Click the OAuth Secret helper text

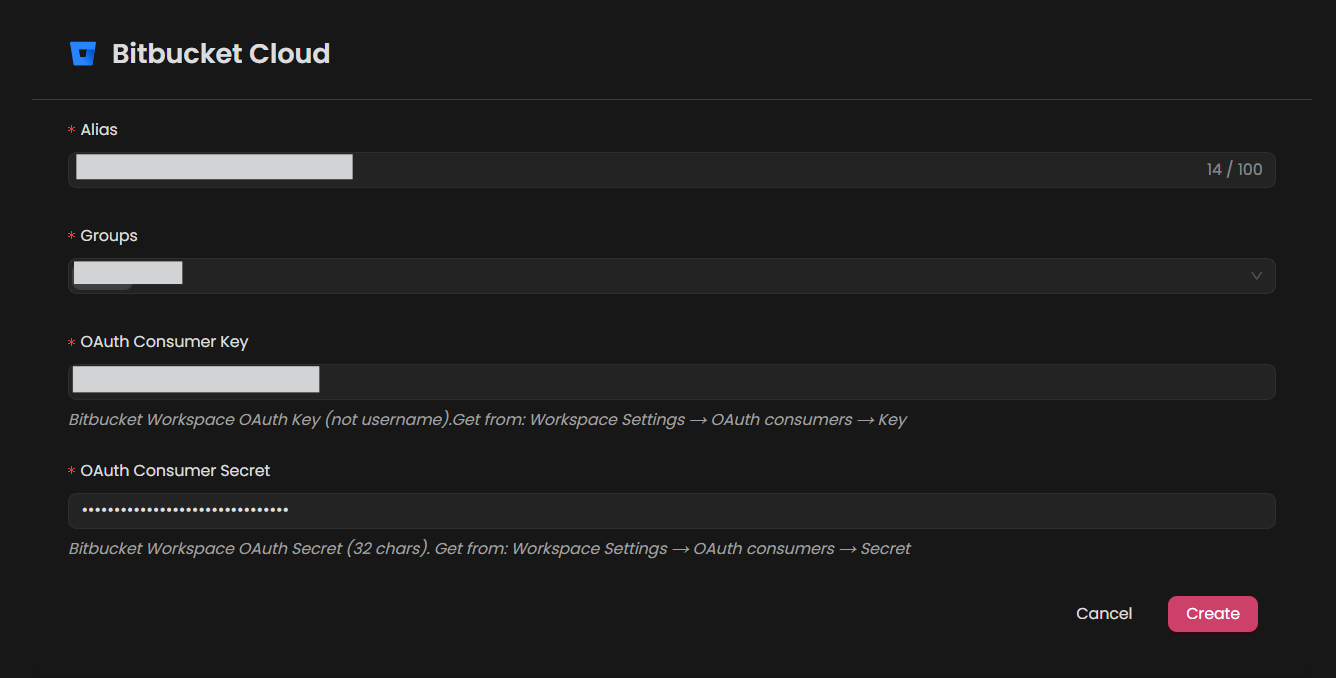click(x=489, y=548)
